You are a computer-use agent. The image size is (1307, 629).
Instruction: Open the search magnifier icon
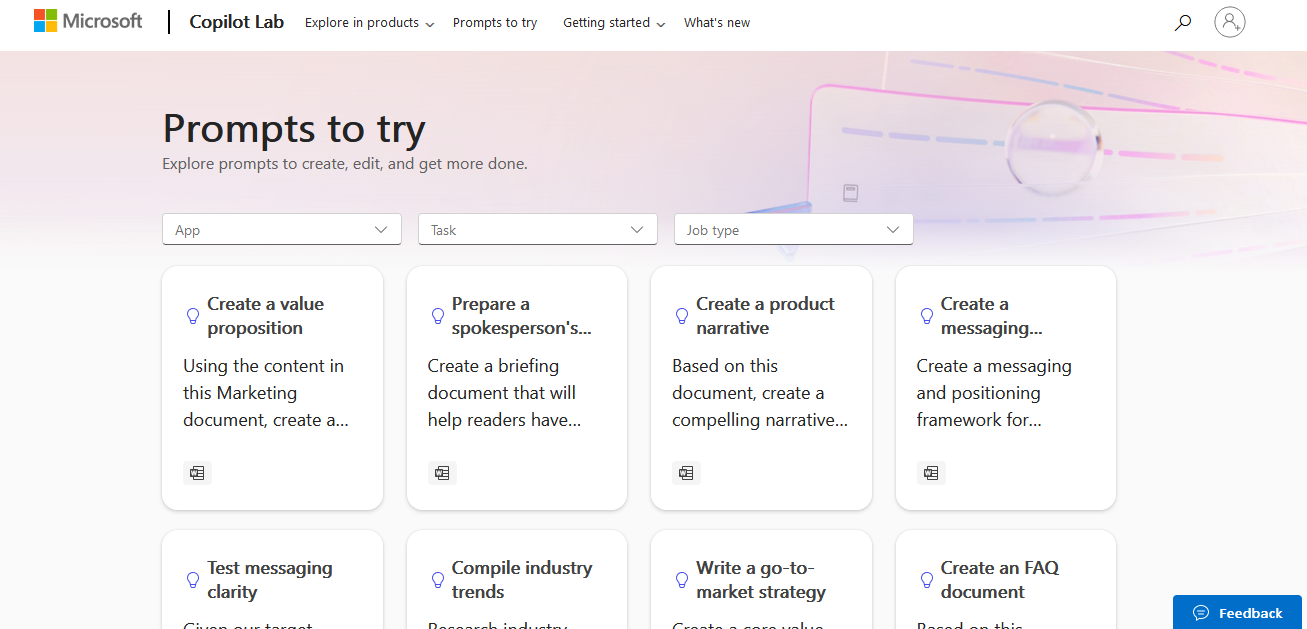click(x=1183, y=22)
